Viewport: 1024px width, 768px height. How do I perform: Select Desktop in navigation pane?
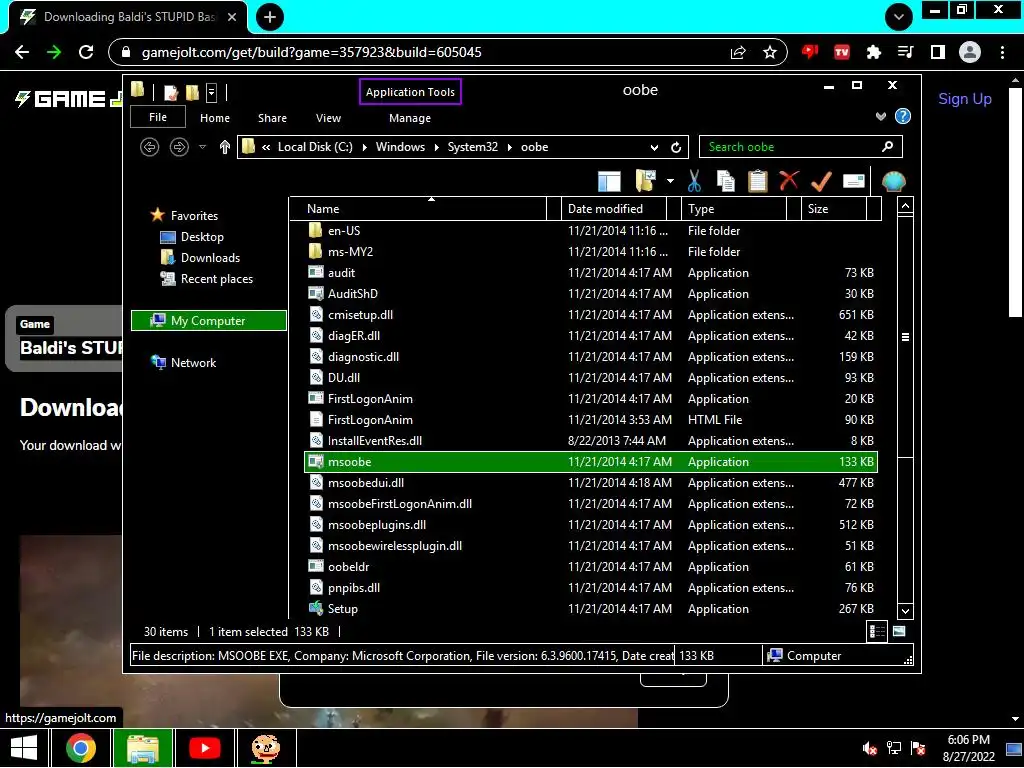pyautogui.click(x=202, y=236)
